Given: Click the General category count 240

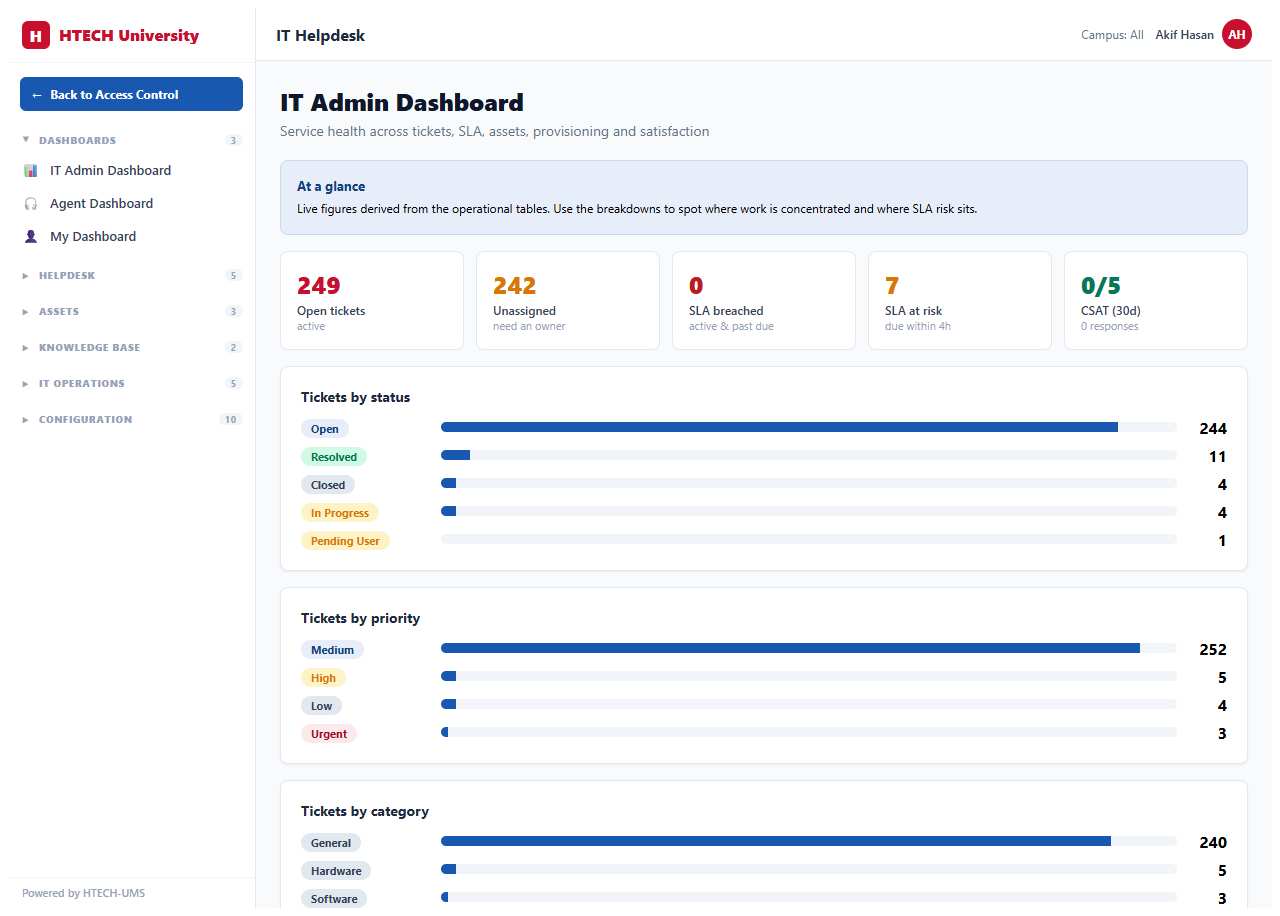Looking at the screenshot, I should [x=1213, y=843].
